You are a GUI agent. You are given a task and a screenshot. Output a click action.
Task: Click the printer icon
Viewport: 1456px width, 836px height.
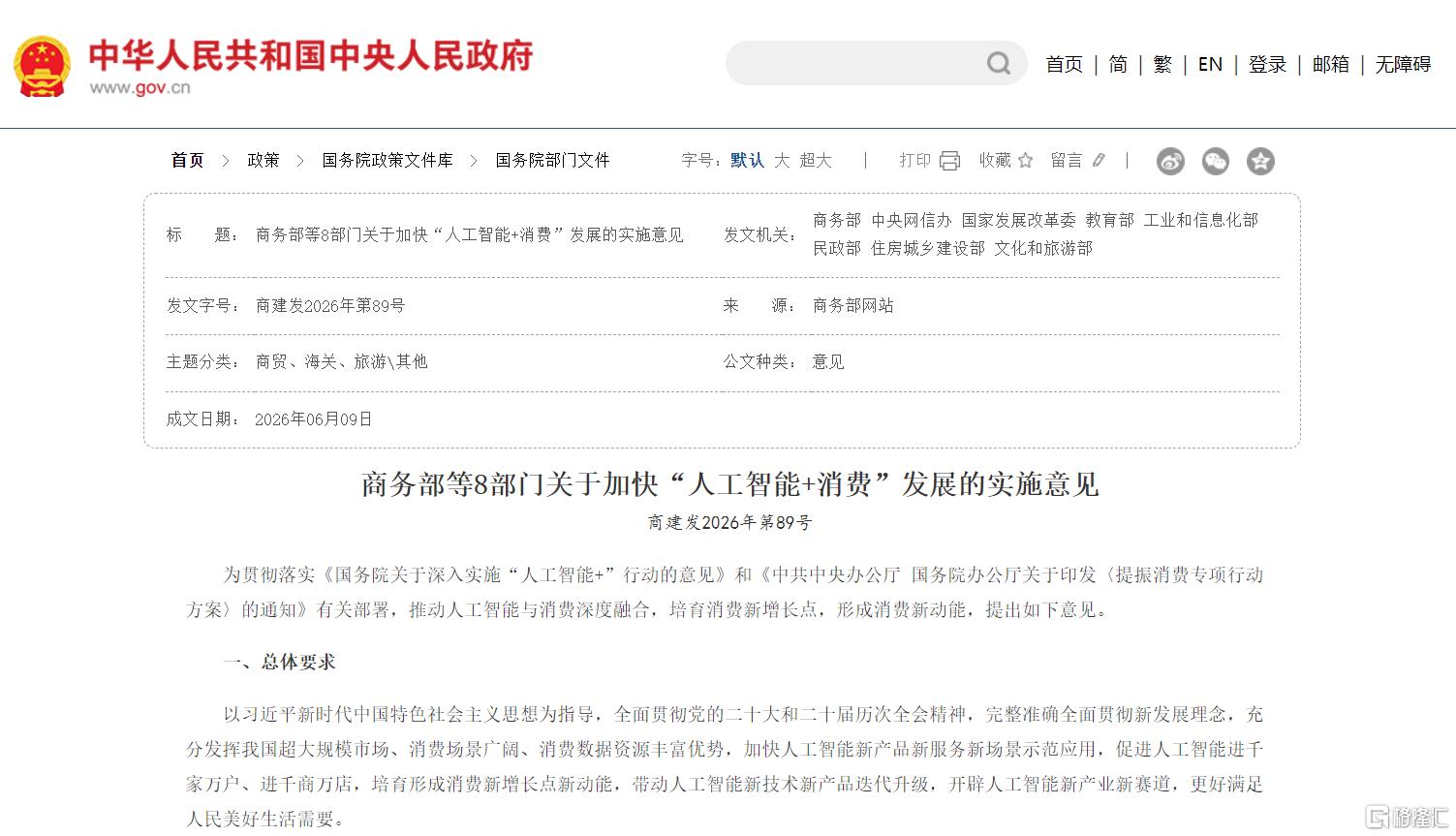click(x=949, y=161)
